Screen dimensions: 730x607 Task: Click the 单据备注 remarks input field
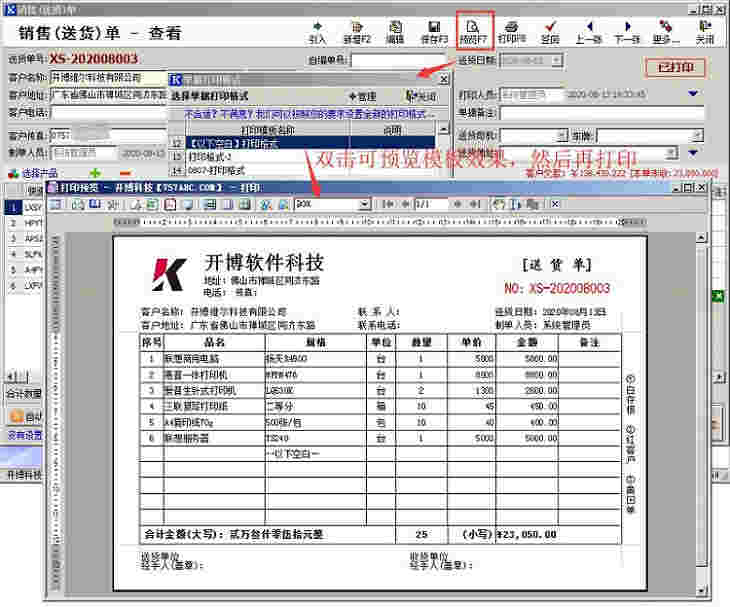tap(602, 113)
